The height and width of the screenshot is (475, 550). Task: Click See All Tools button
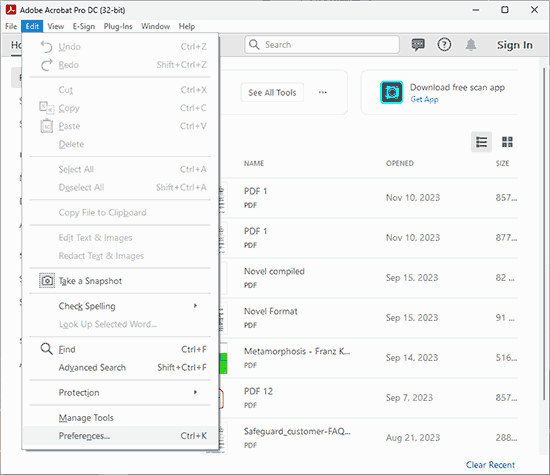272,93
